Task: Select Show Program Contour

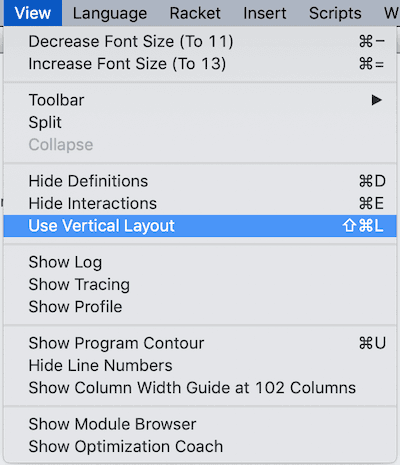Action: click(200, 343)
